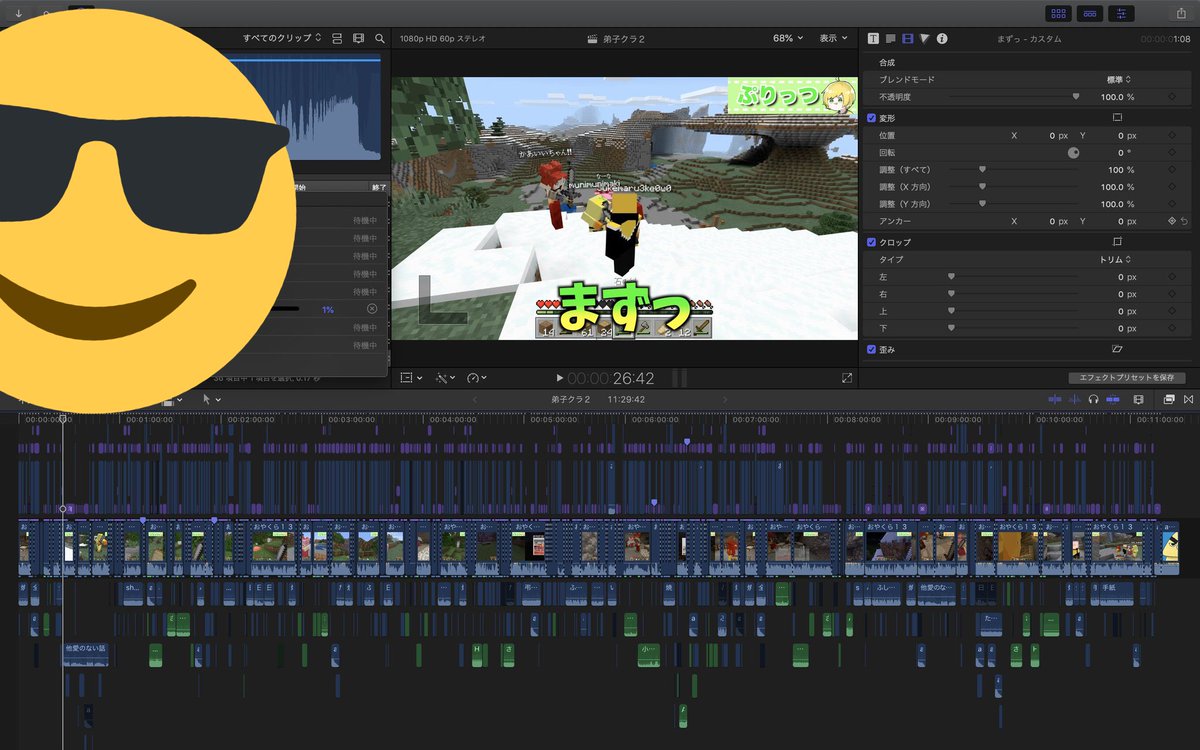Open the Text inspector tab (T icon)
This screenshot has height=750, width=1200.
click(873, 38)
